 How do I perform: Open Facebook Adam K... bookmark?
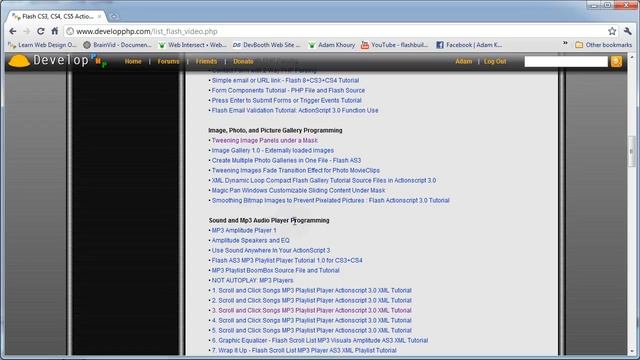pyautogui.click(x=469, y=45)
